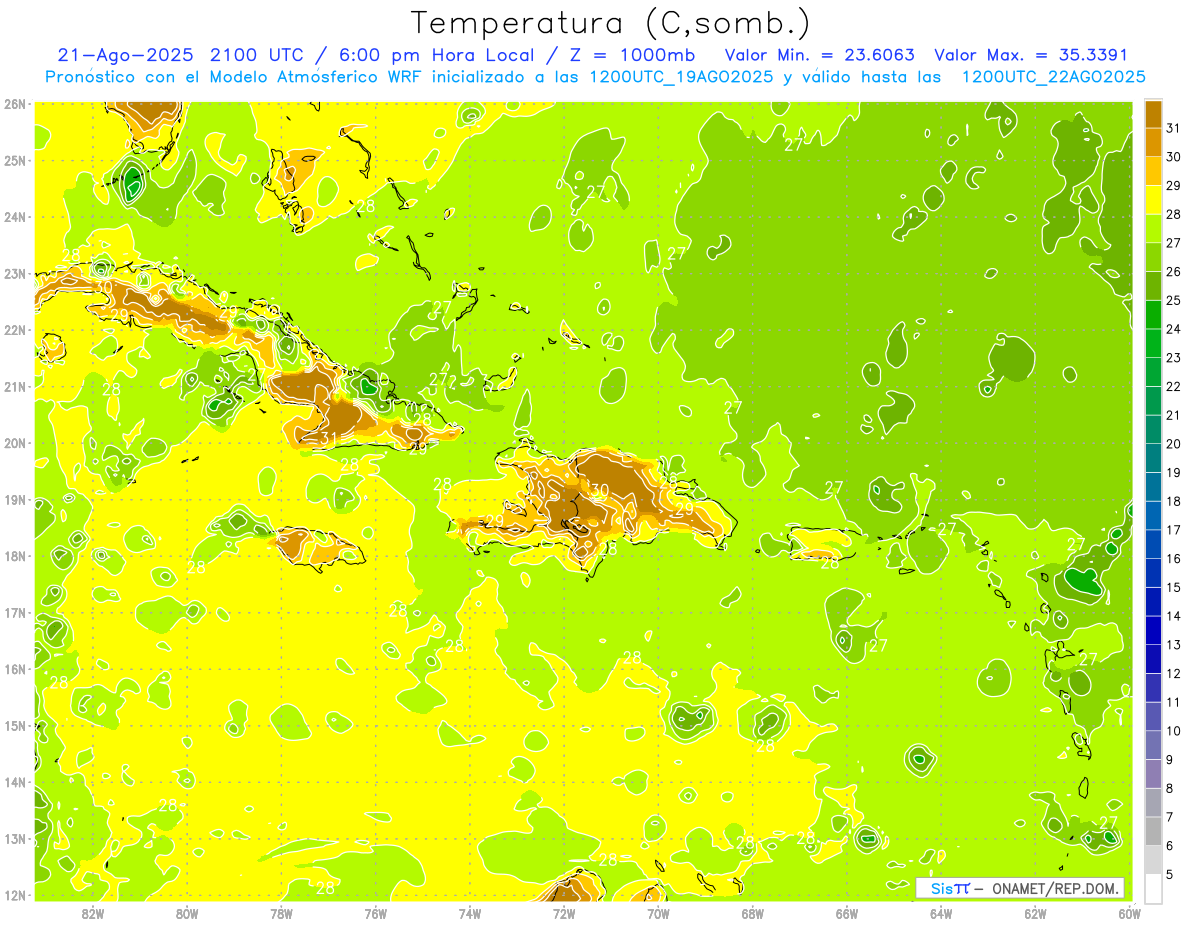
Task: Select the lime legend swatch between 27 and 28
Action: (x=1153, y=228)
